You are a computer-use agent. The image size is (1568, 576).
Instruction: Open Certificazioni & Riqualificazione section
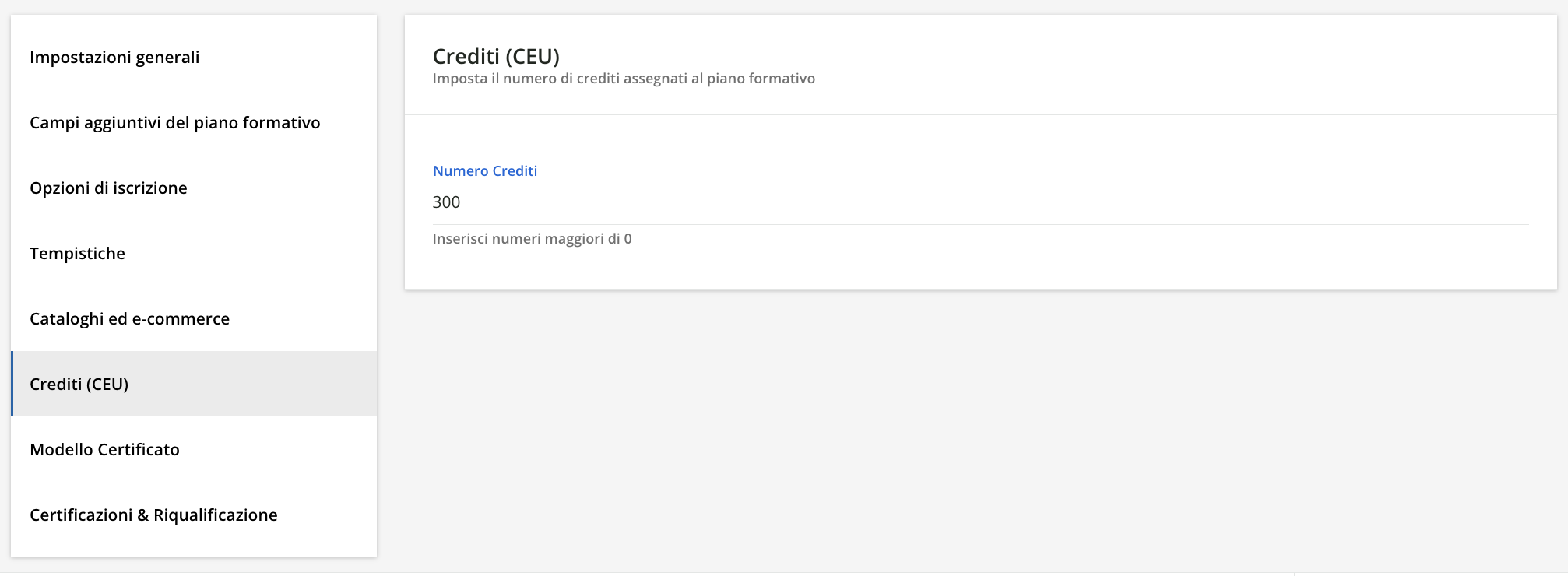pos(154,515)
